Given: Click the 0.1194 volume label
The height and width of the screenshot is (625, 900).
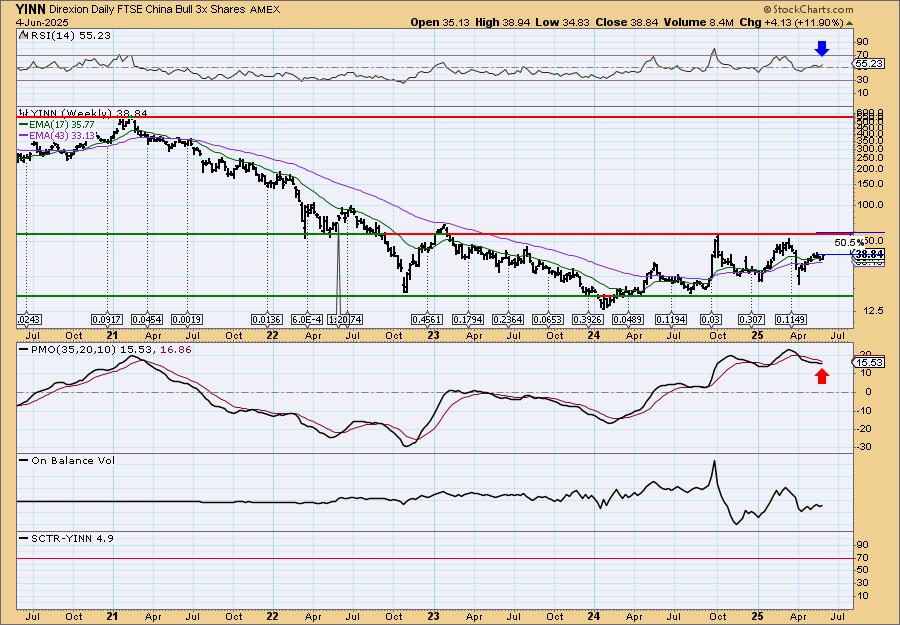Looking at the screenshot, I should [670, 319].
